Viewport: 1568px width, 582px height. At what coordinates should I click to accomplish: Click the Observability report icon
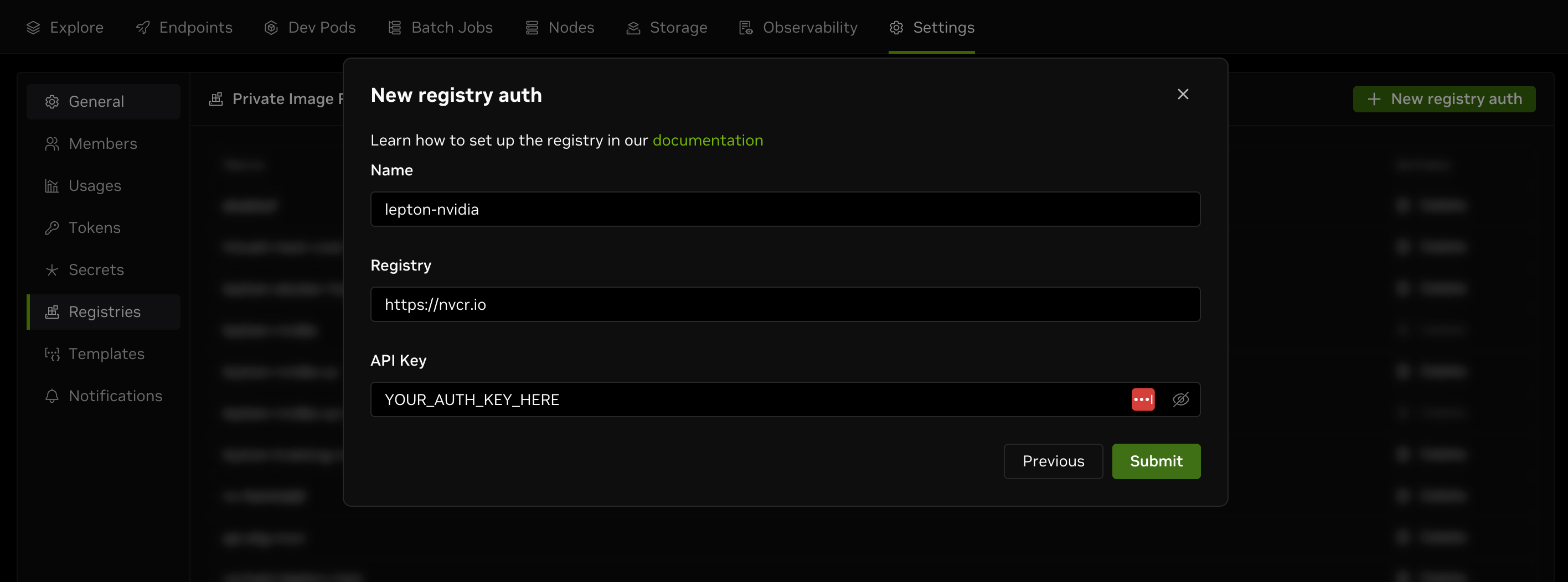pos(746,28)
